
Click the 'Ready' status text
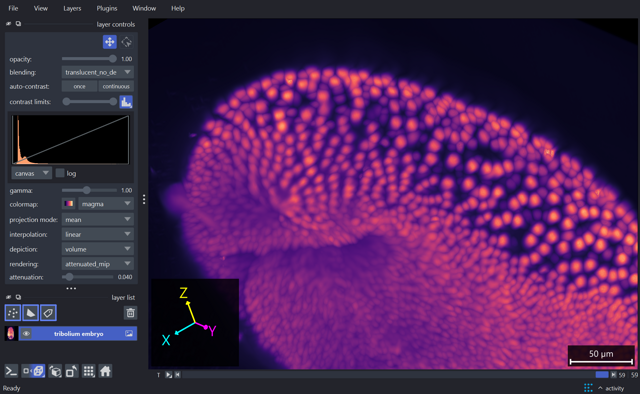pyautogui.click(x=11, y=388)
